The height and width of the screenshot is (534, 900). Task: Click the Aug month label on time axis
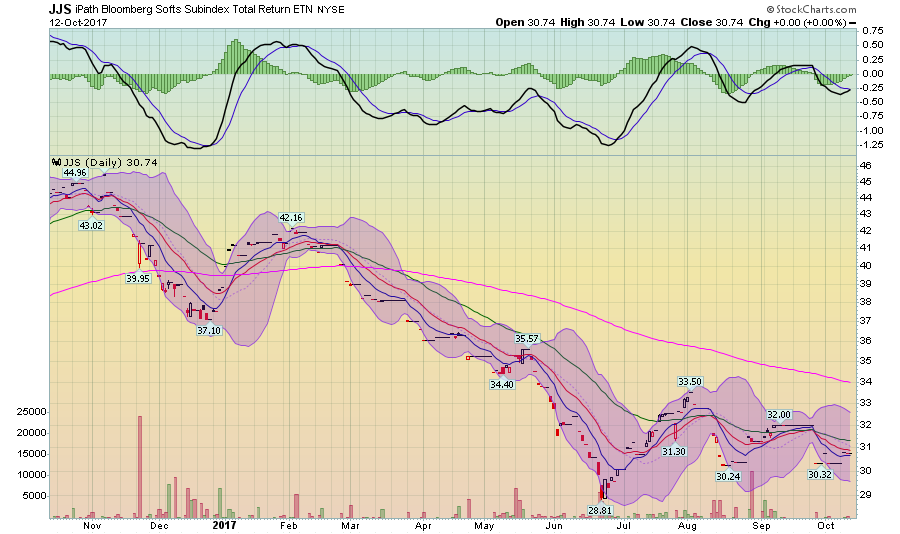click(x=687, y=525)
